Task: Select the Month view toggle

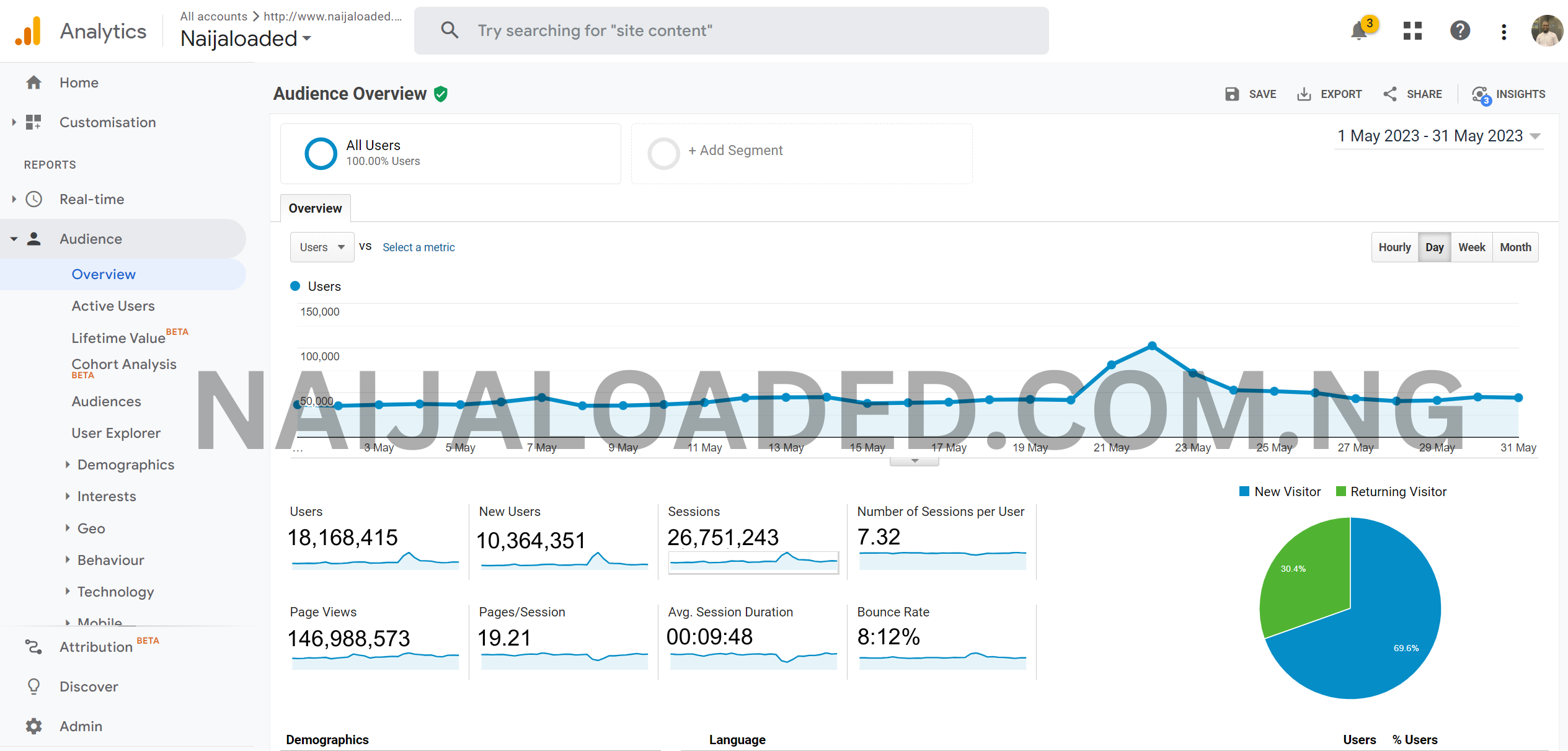Action: point(1515,247)
